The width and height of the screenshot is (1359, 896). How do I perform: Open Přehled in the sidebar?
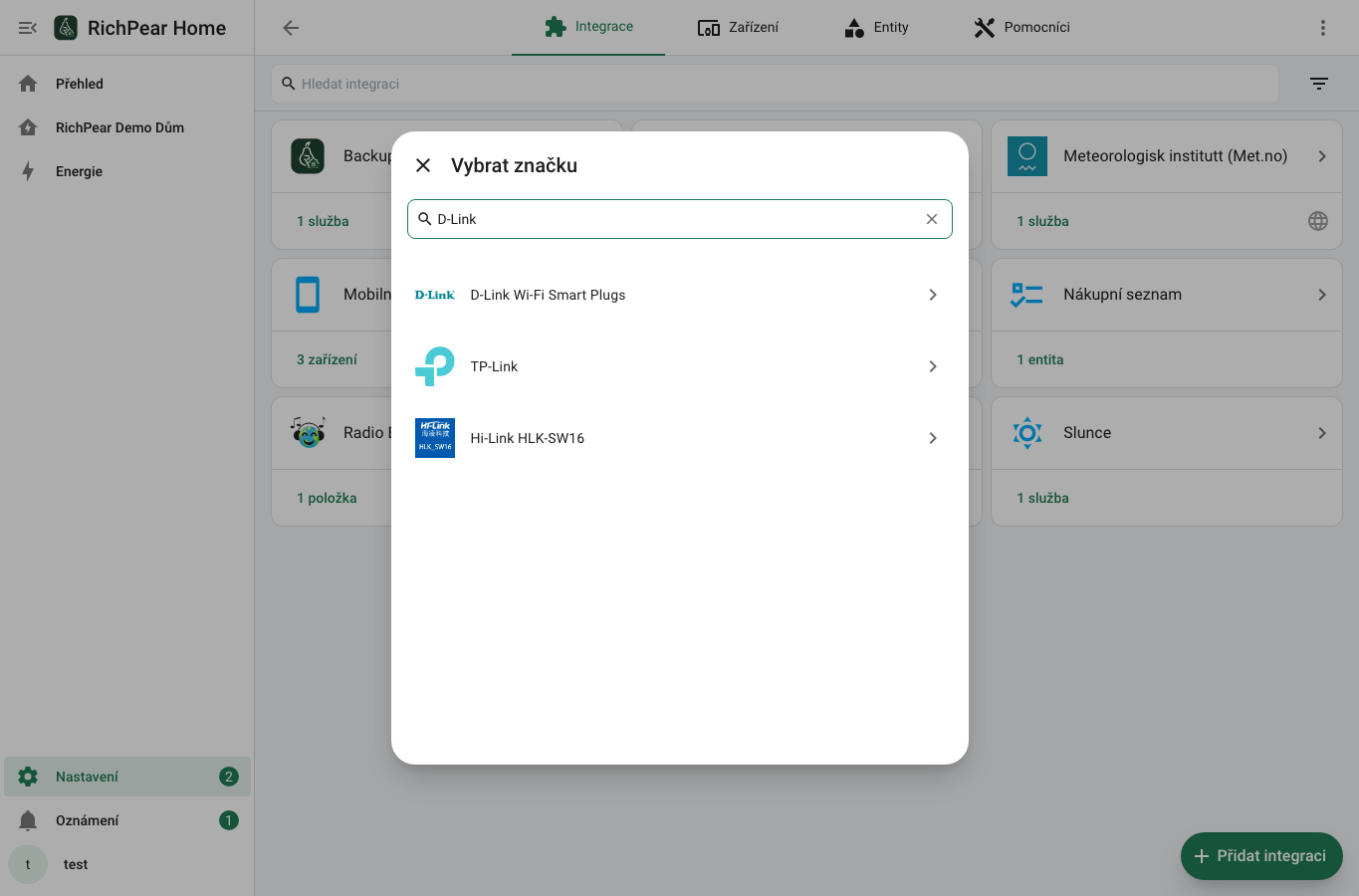tap(127, 84)
